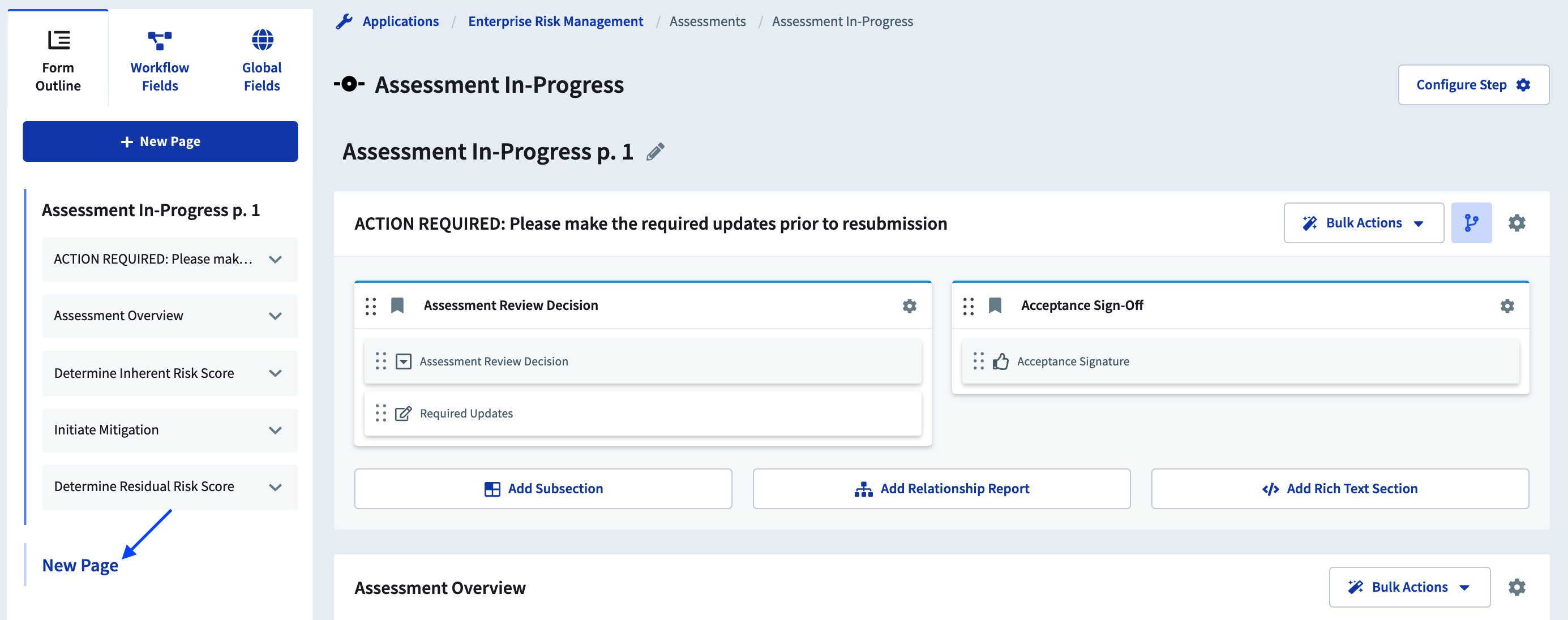Select Required Updates field row

643,413
